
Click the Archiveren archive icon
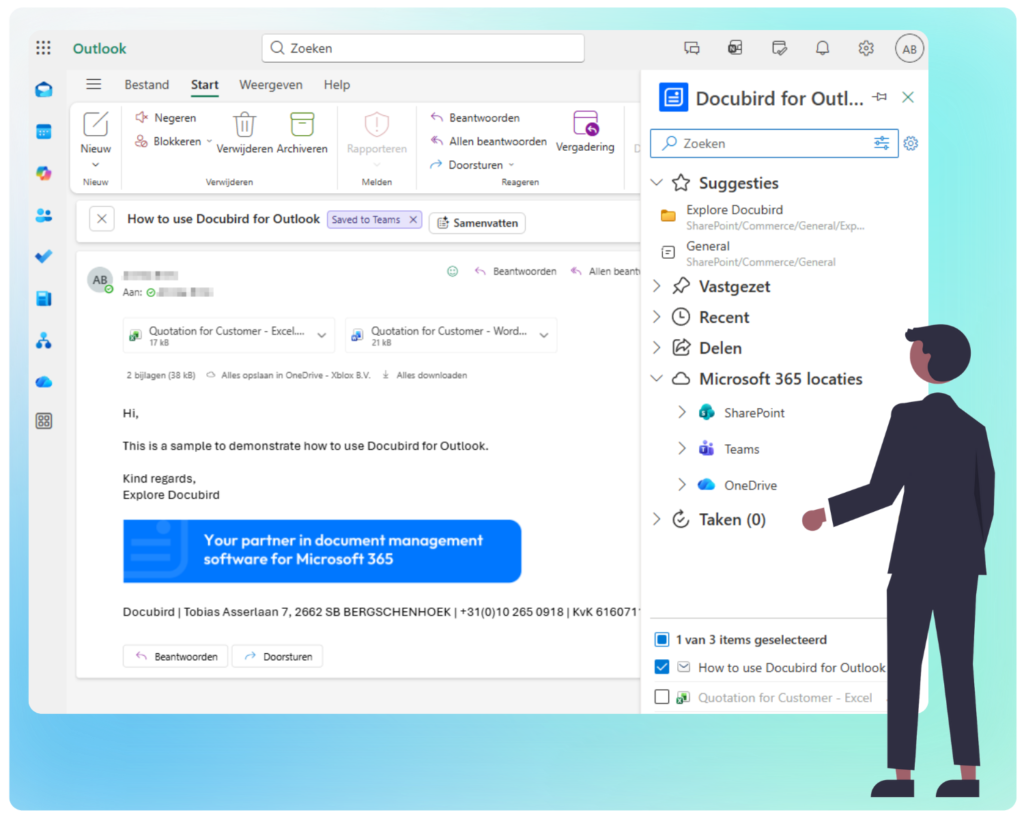click(302, 125)
